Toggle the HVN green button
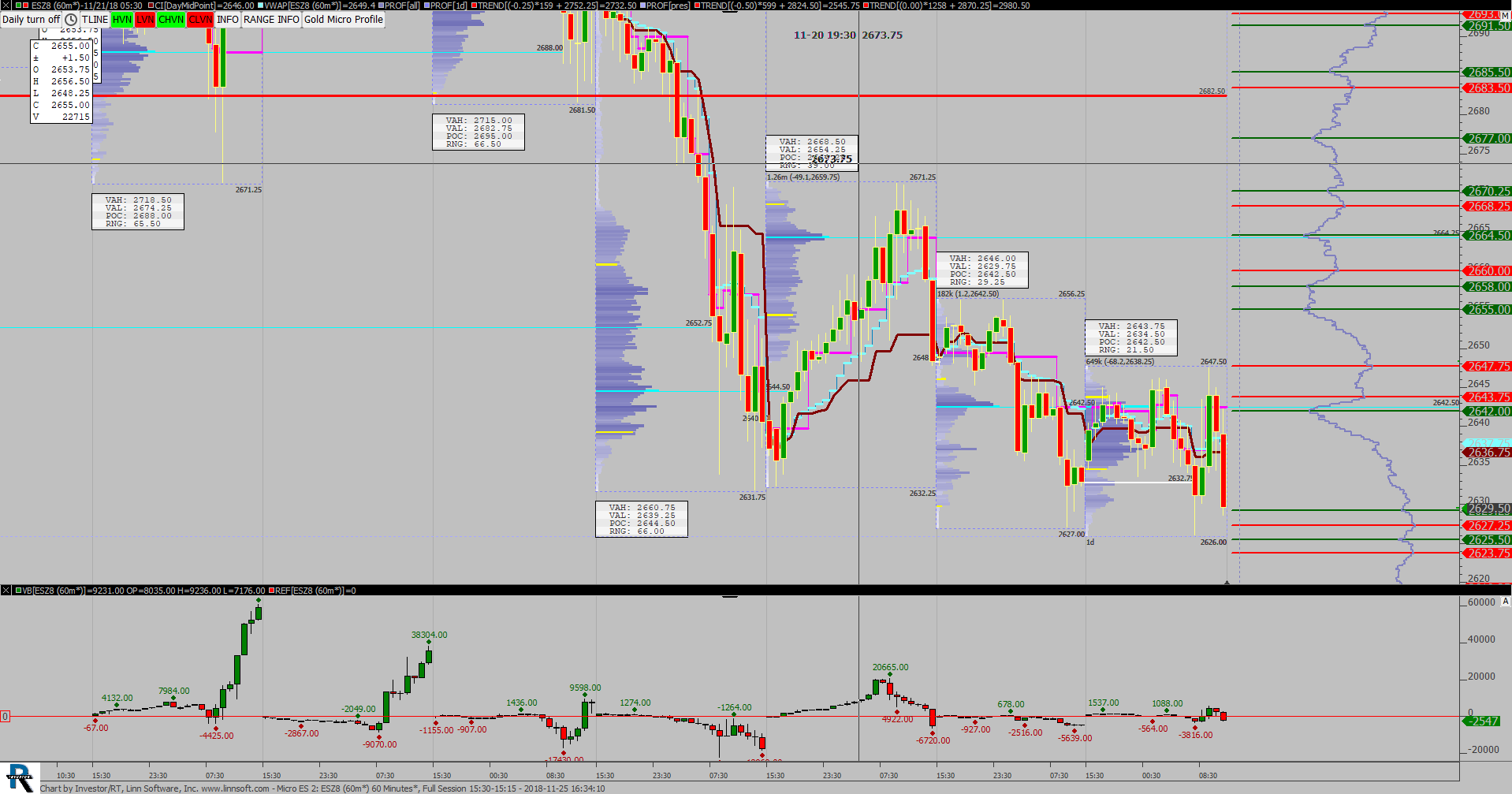This screenshot has height=794, width=1512. (122, 20)
